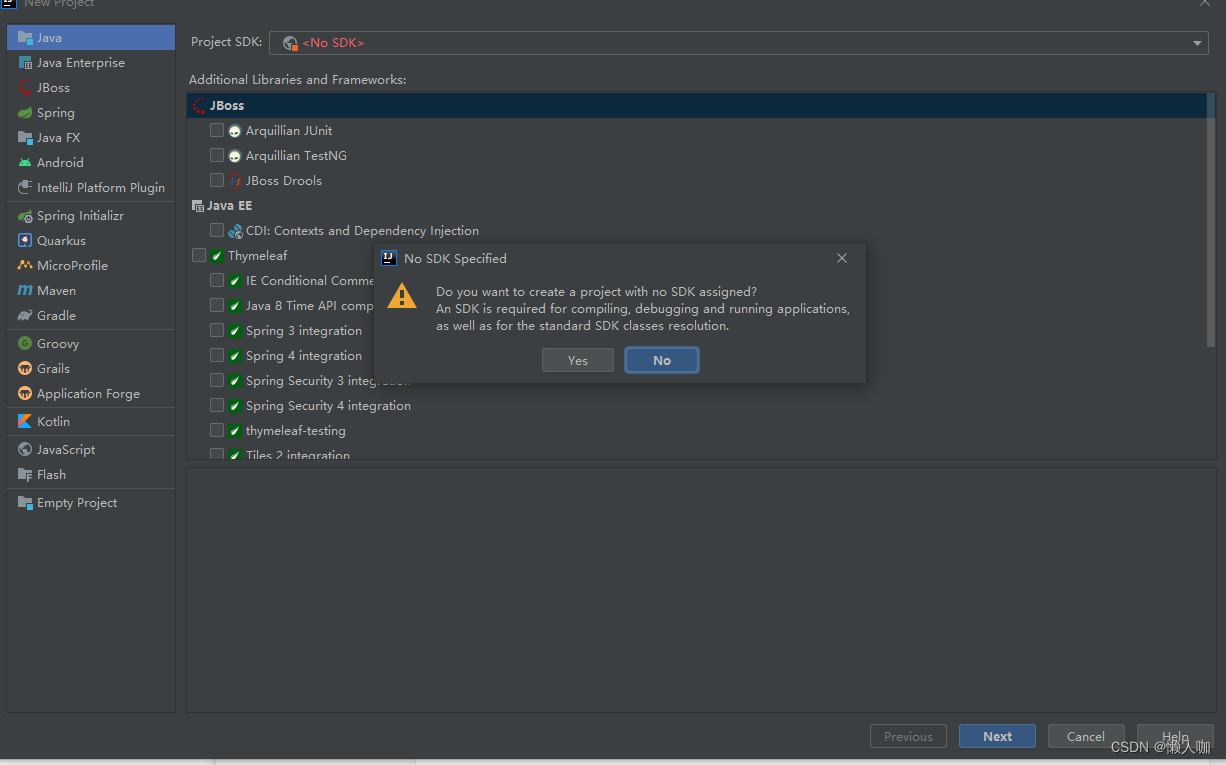Click the Cancel button

click(x=1086, y=736)
